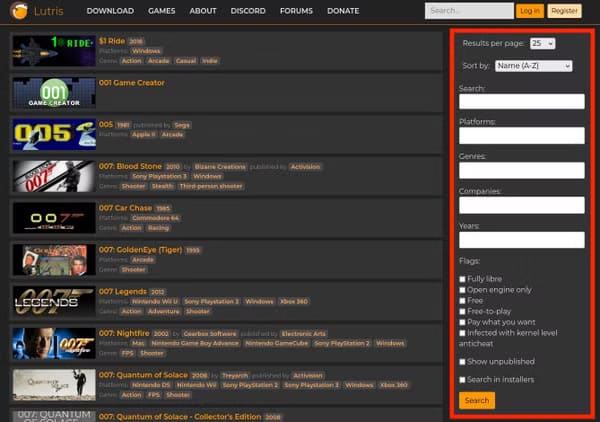
Task: Toggle Infected with kernel level anticheat
Action: point(462,333)
